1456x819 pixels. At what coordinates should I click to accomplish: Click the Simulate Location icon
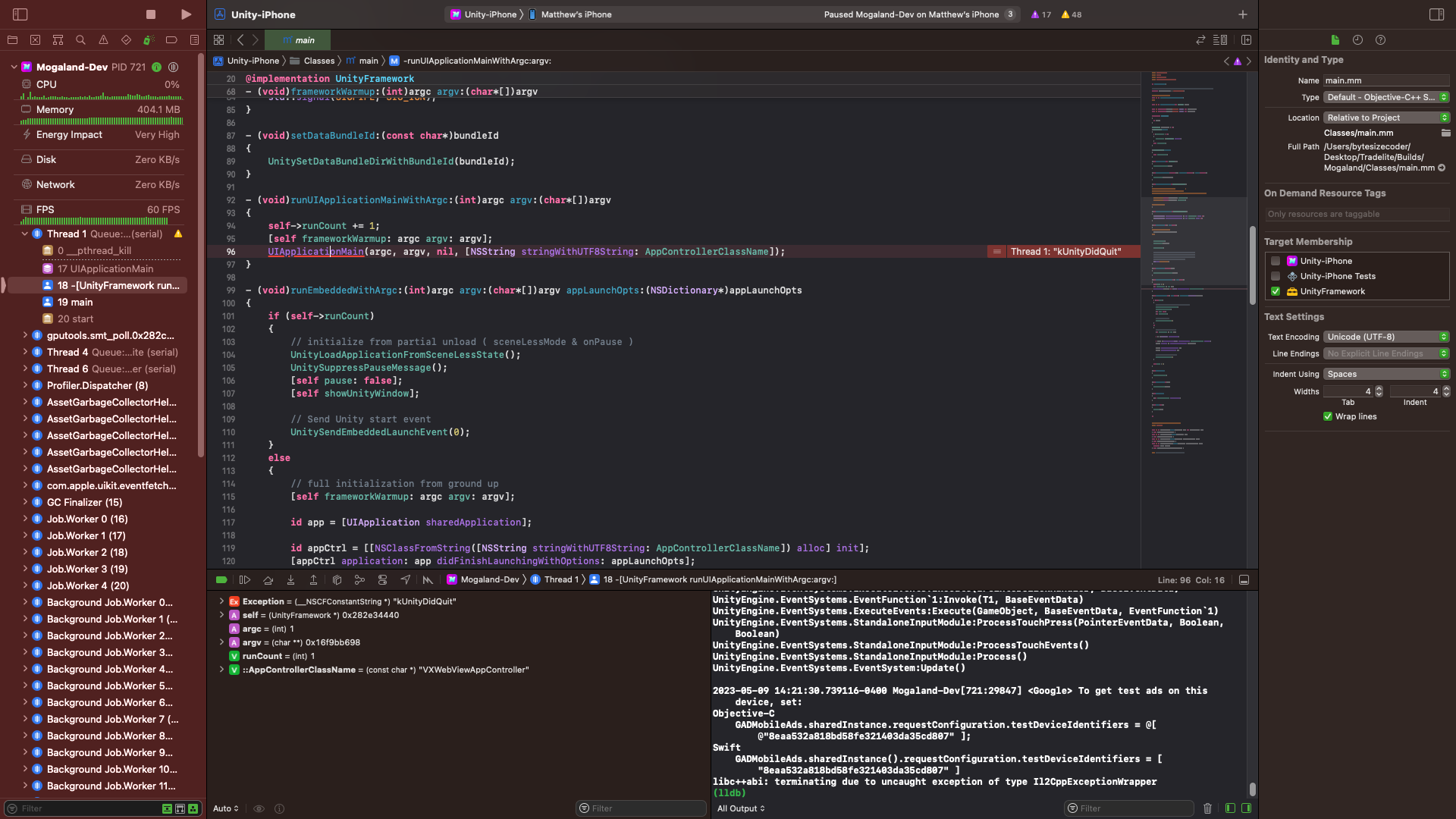(x=406, y=579)
